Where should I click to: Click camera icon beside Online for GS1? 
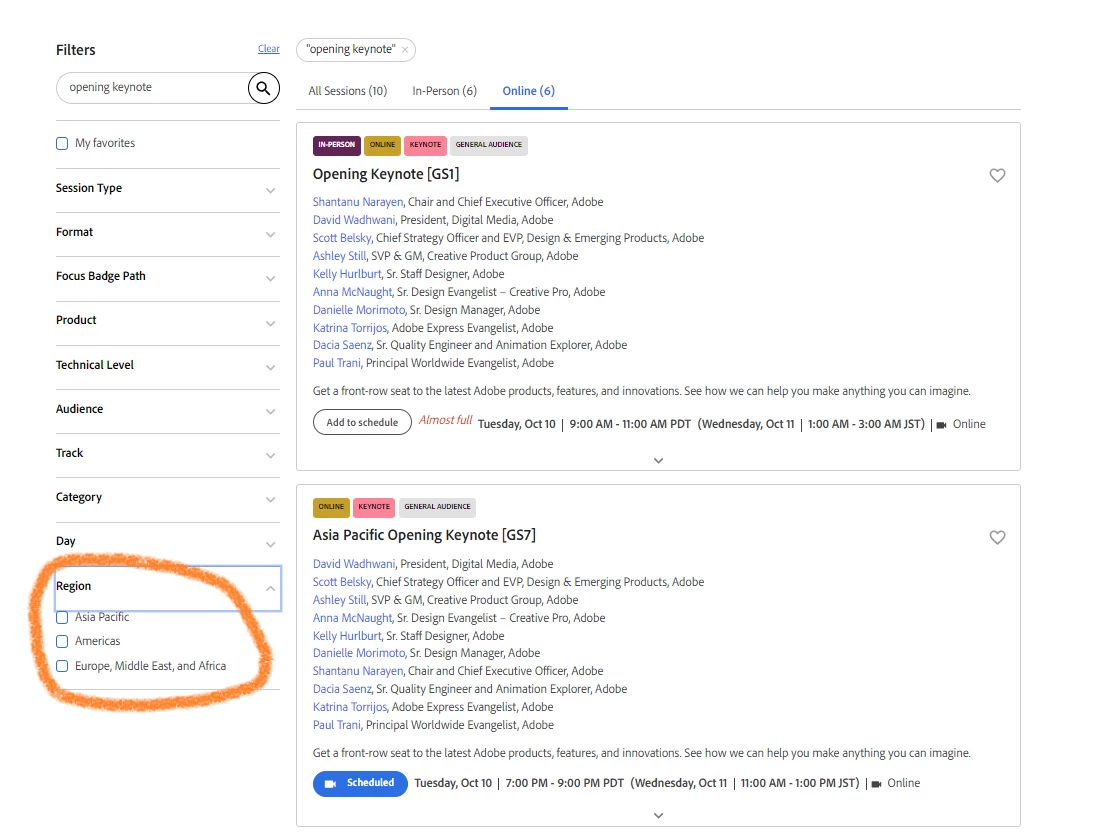tap(941, 425)
